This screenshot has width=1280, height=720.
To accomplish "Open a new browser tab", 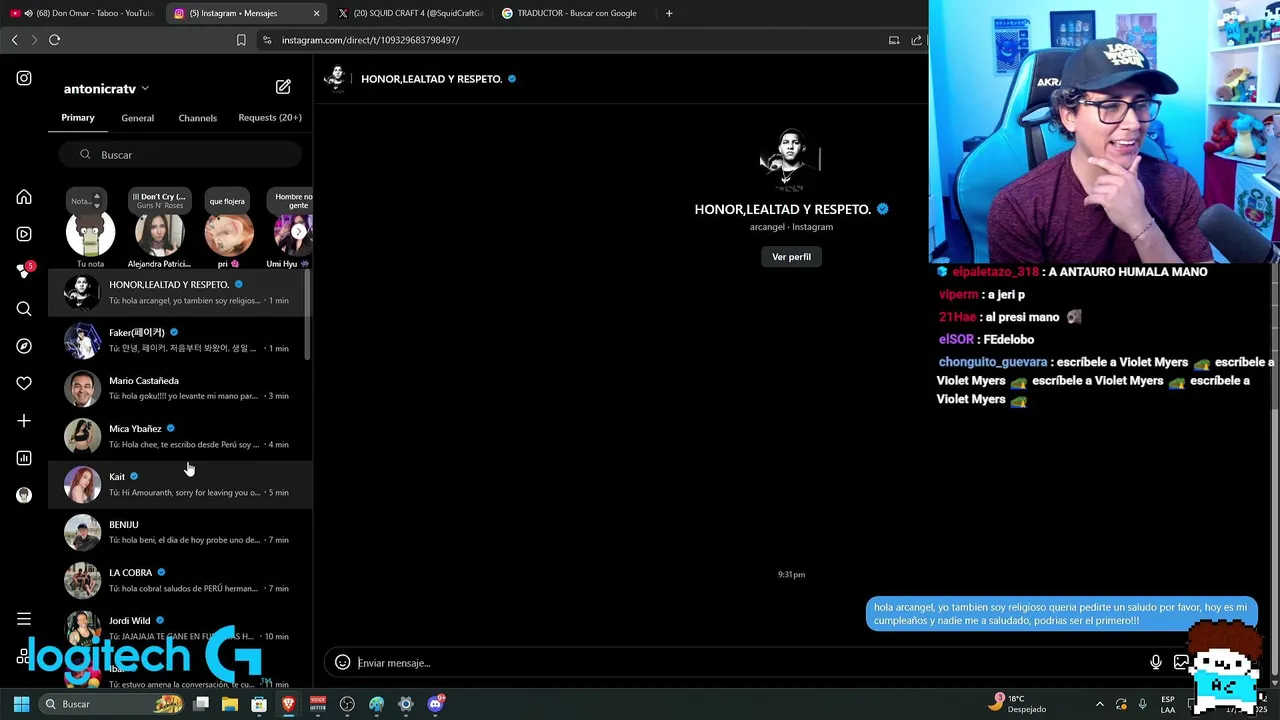I will coord(669,13).
